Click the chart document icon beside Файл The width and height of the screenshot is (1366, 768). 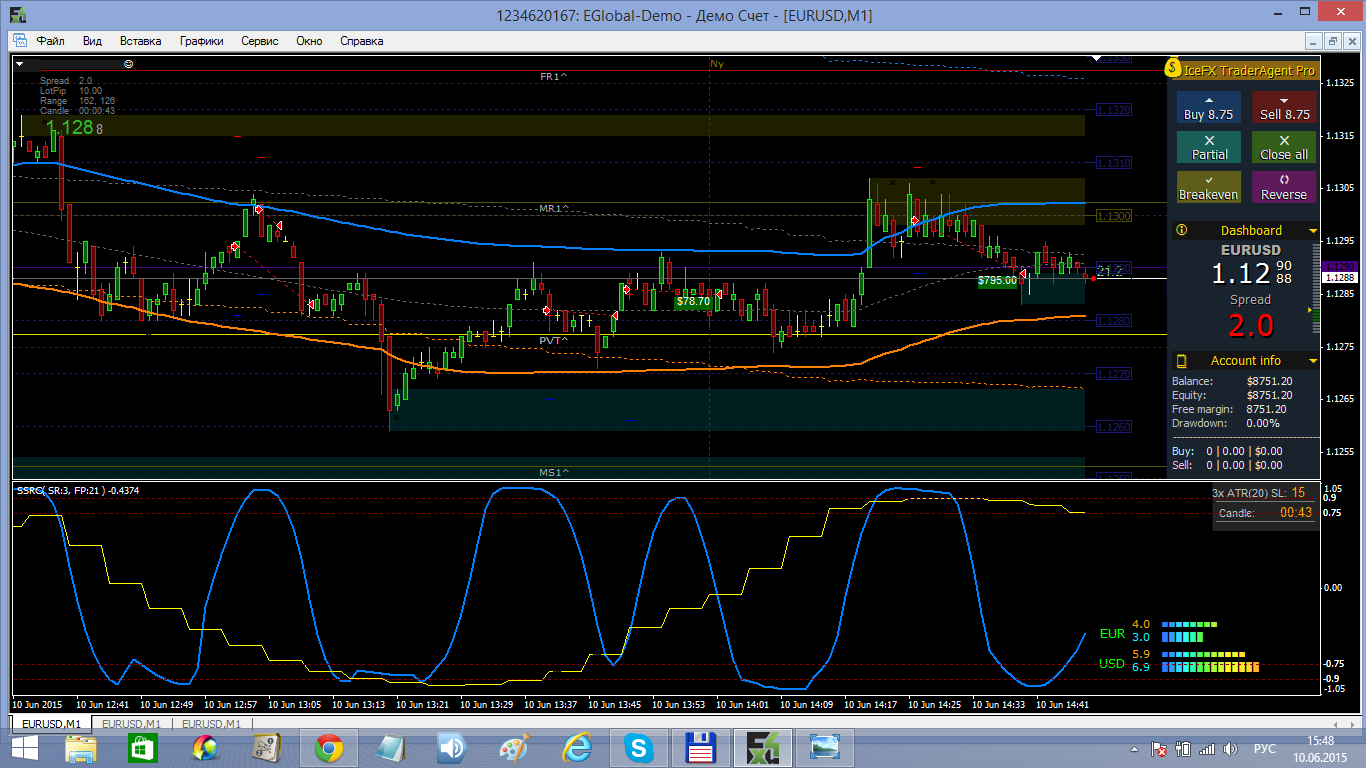pyautogui.click(x=20, y=41)
